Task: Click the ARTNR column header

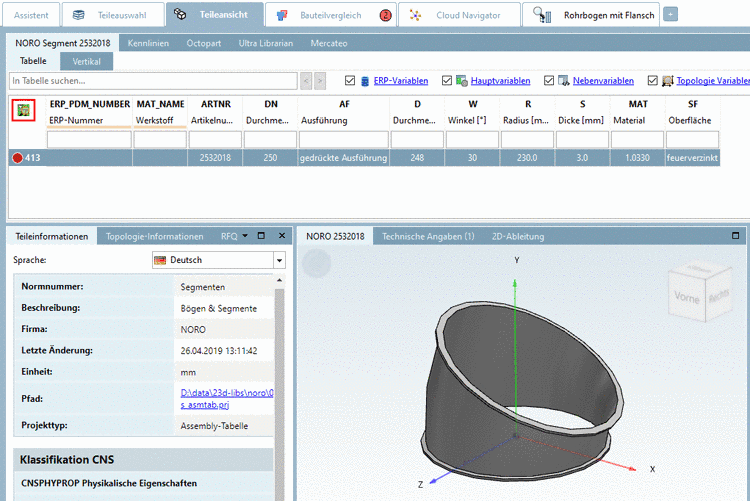Action: coord(215,112)
